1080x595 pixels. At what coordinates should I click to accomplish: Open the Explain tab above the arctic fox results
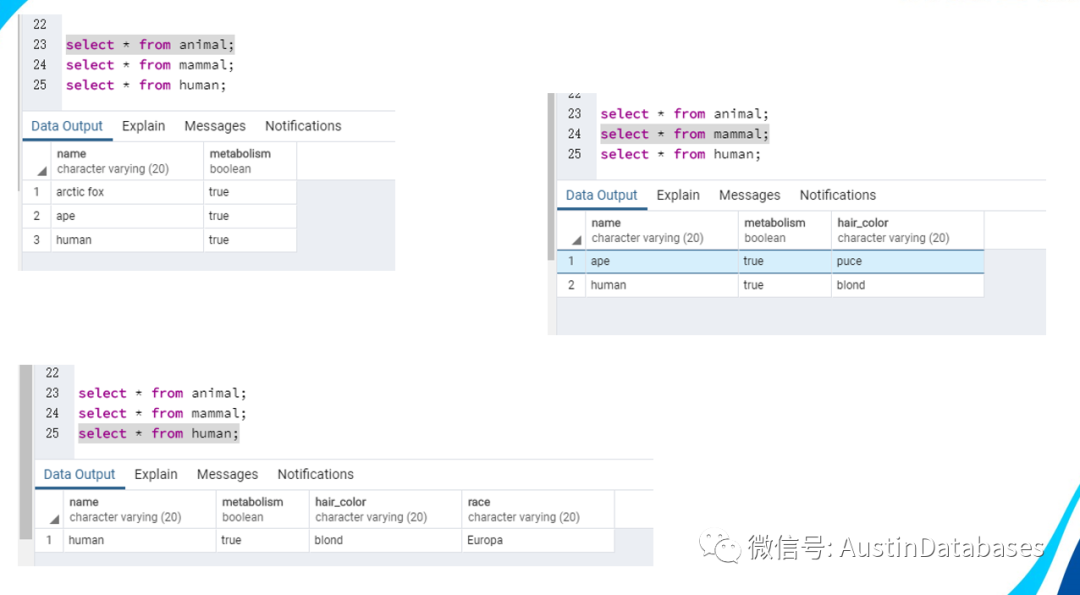point(143,126)
